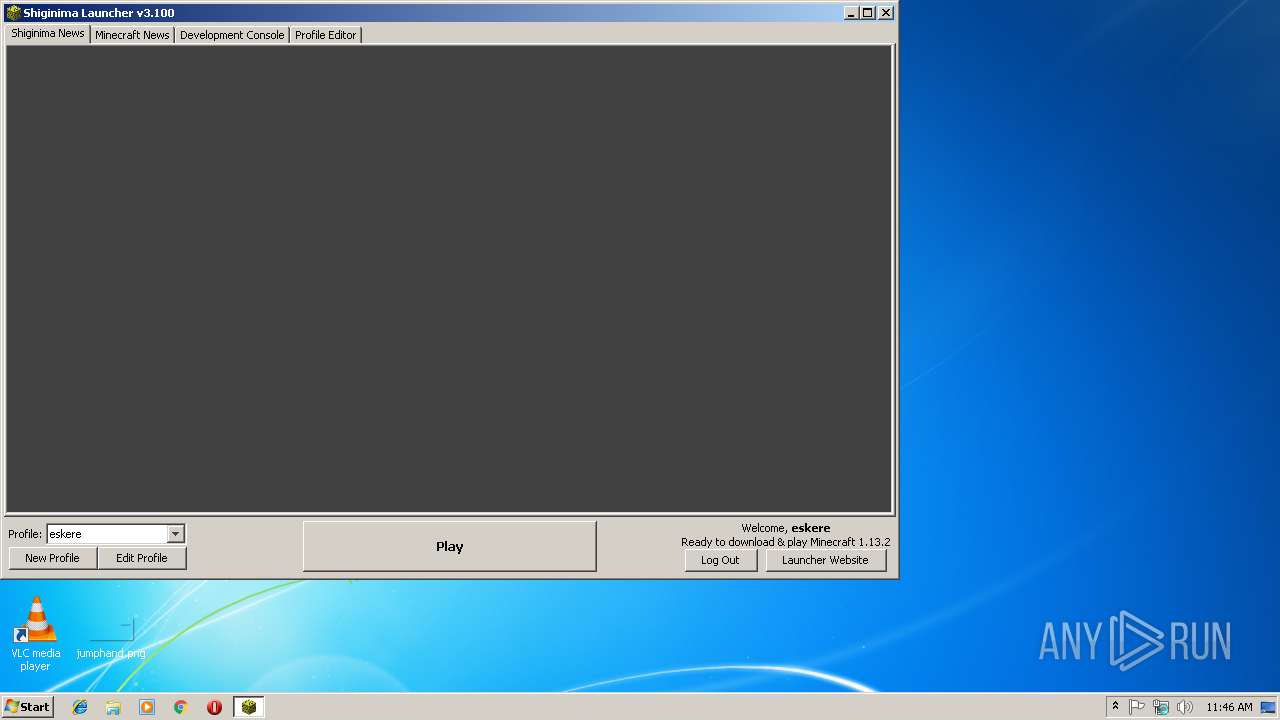
Task: Click the volume speaker tray icon
Action: click(1185, 707)
